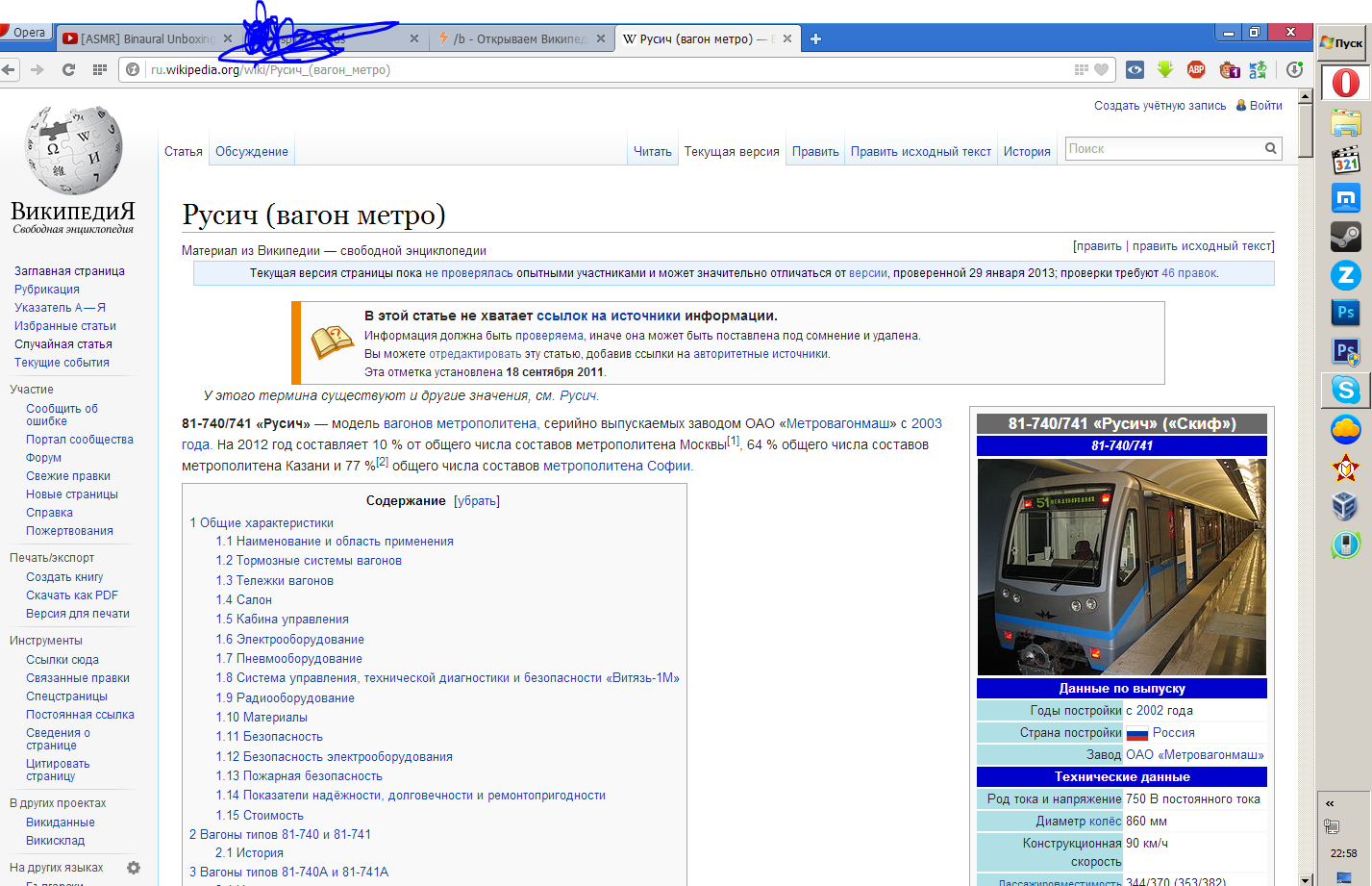Click the site info globe icon in address bar

134,69
